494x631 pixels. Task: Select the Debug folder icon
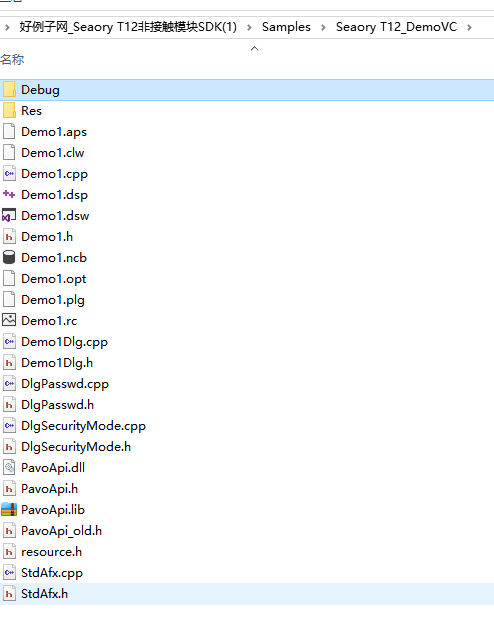(x=9, y=90)
